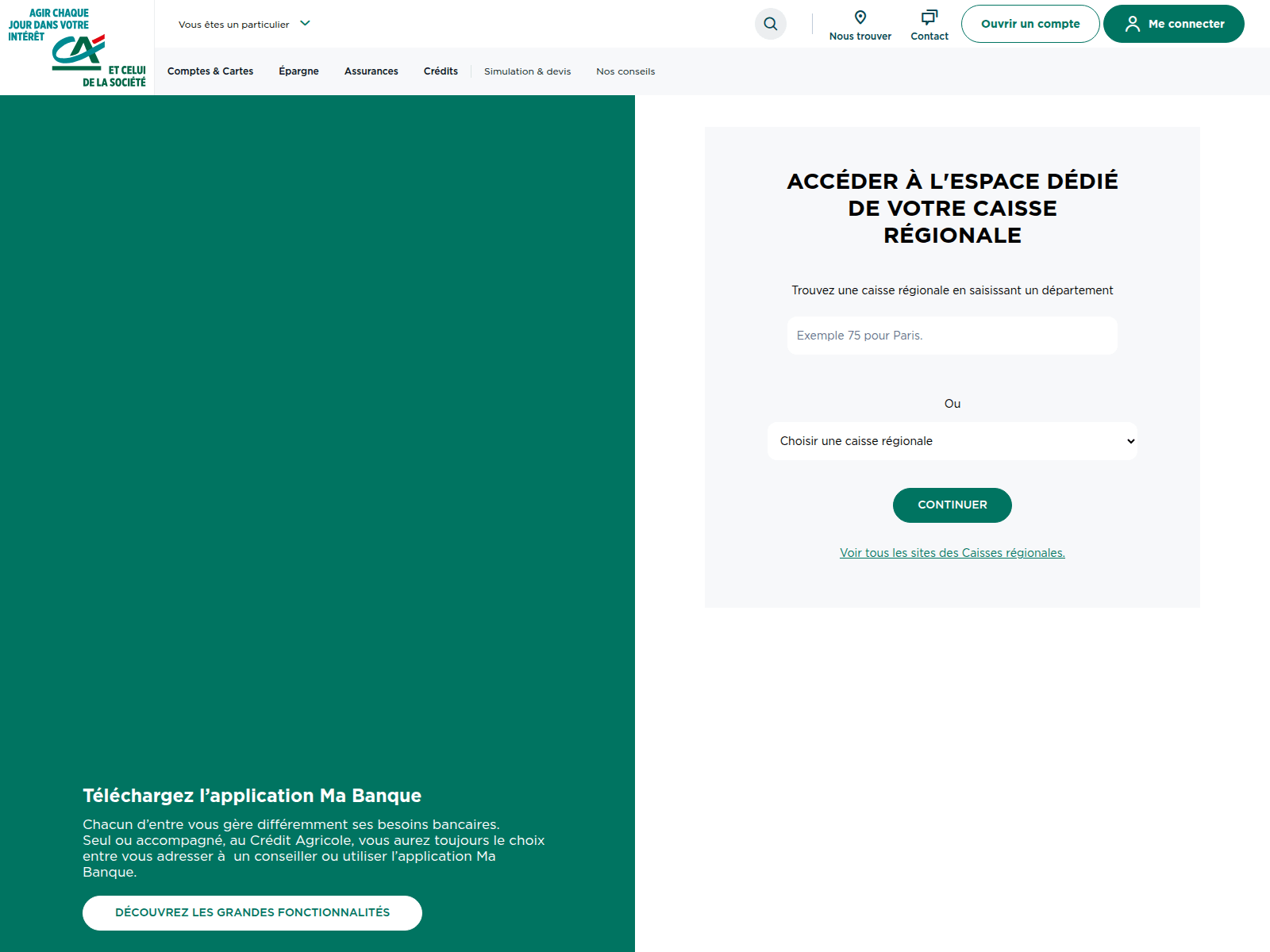Open Nos conseils section
Screen dimensions: 1270x952
pyautogui.click(x=625, y=71)
